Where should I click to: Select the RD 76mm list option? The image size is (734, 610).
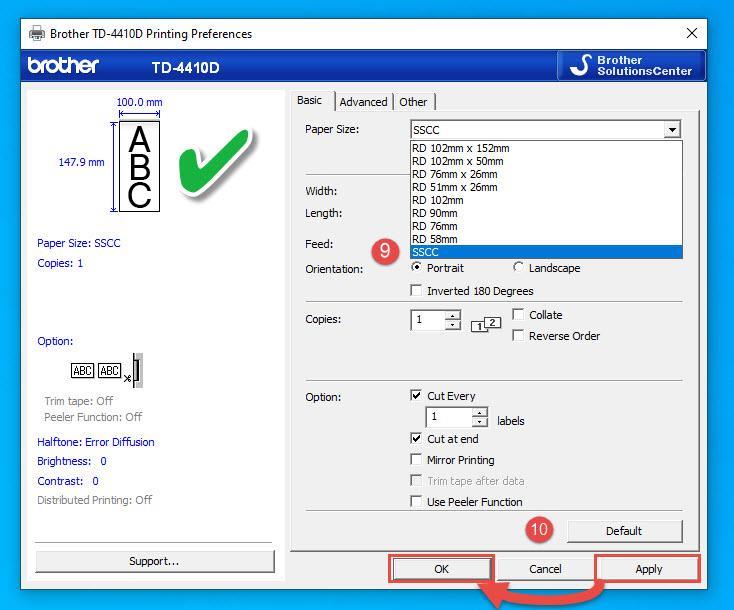[x=546, y=226]
